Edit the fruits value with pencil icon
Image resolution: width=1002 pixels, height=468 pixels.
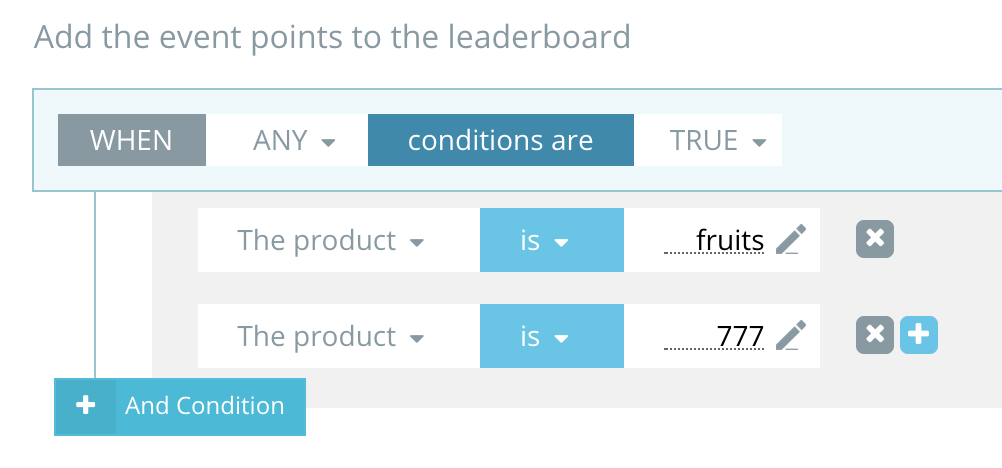point(790,240)
